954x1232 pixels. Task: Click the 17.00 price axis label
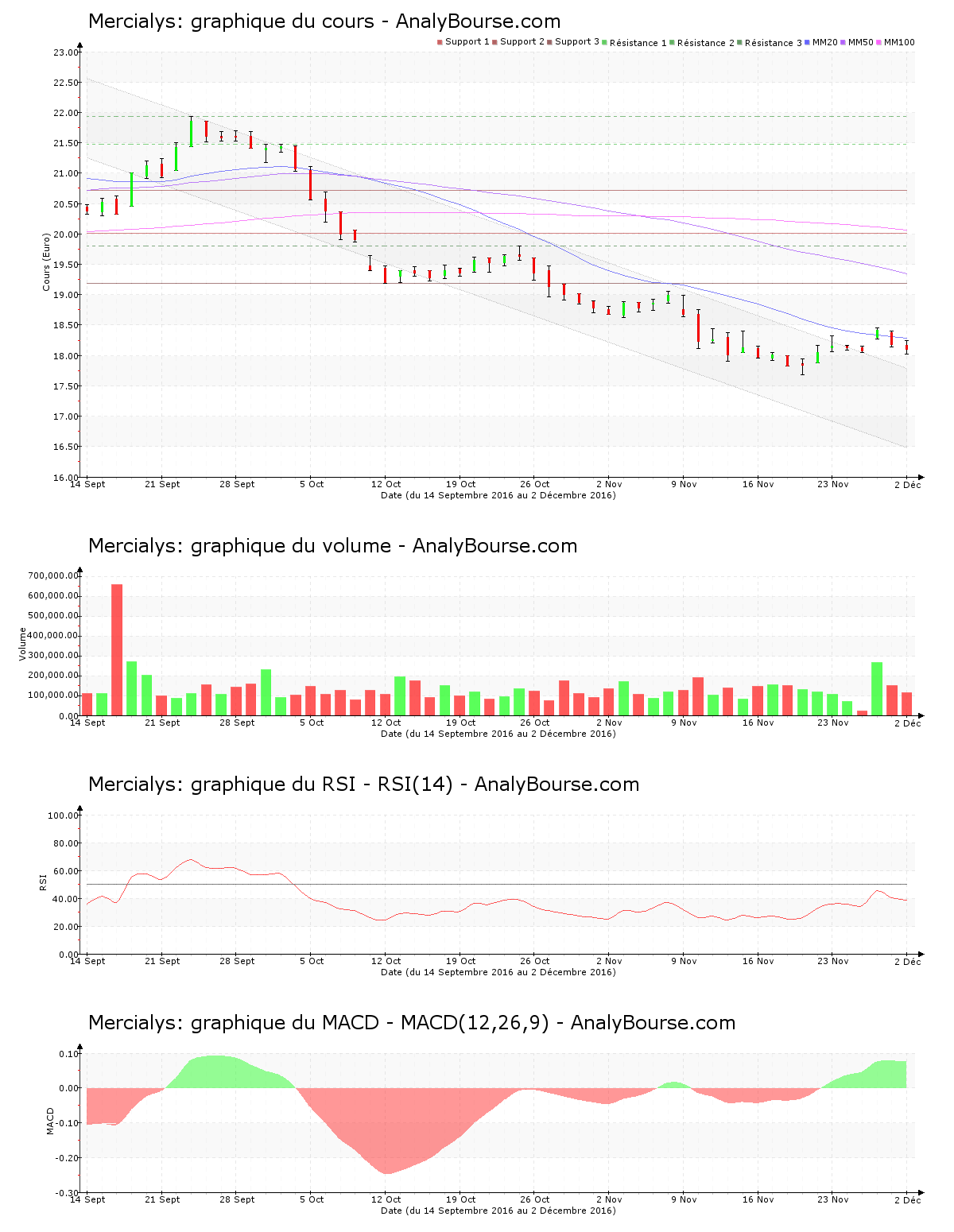pos(66,416)
